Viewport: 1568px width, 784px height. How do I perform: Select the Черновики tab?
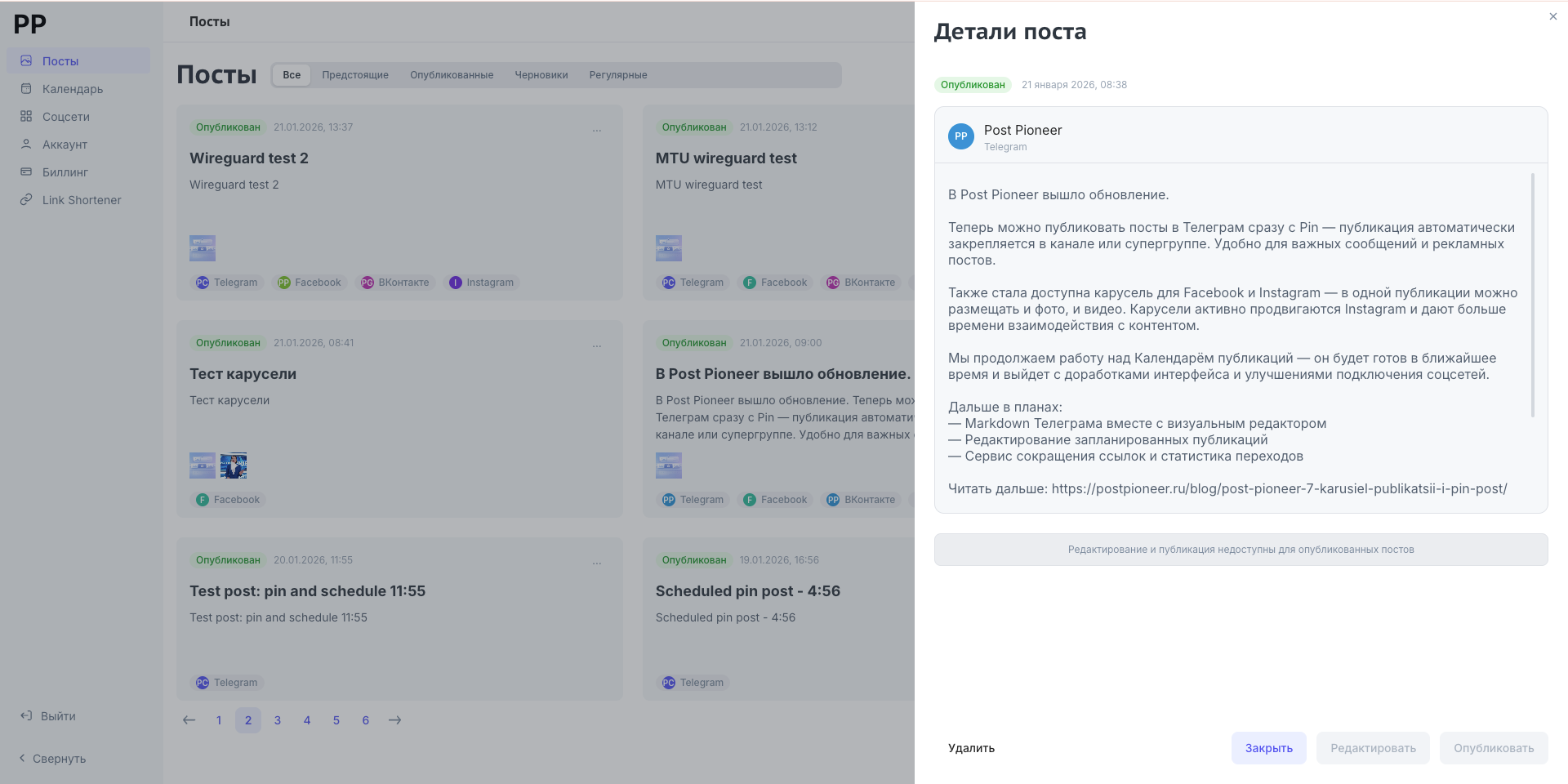point(541,75)
